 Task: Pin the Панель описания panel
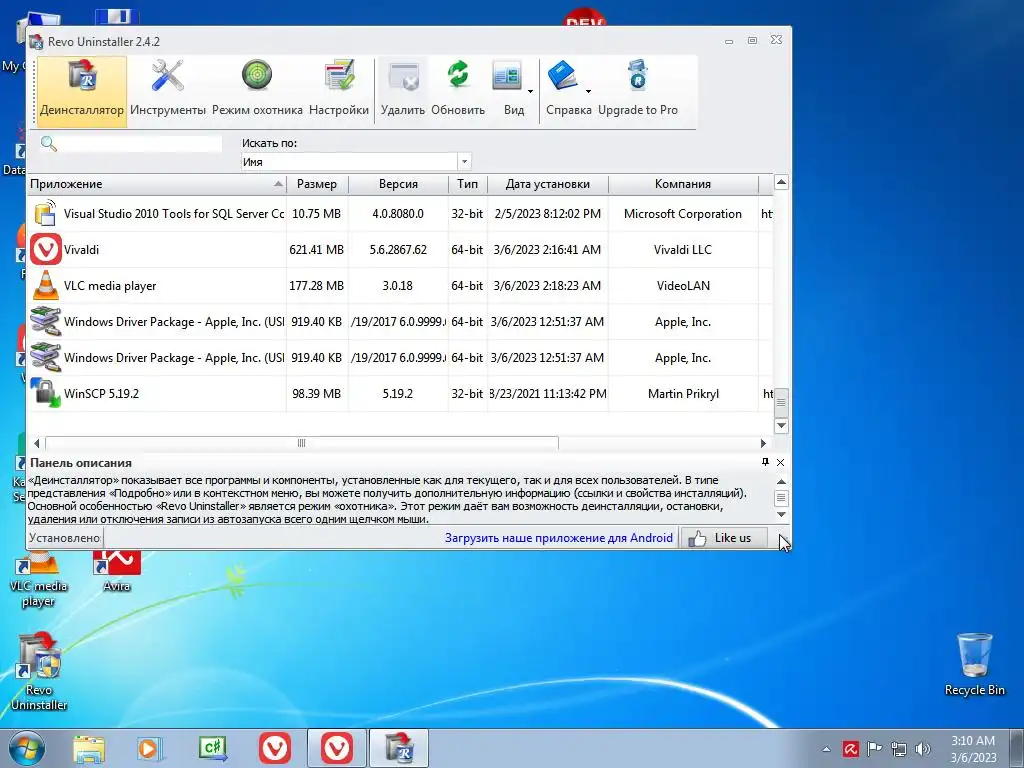pyautogui.click(x=765, y=462)
